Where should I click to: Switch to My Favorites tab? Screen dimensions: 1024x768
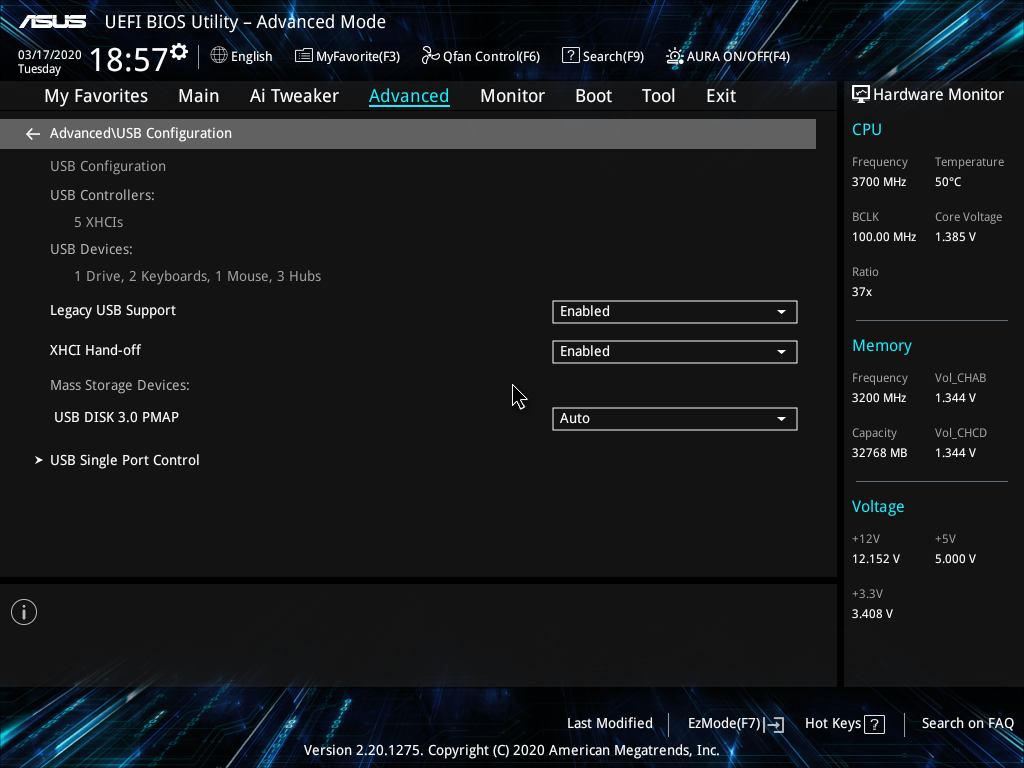click(96, 96)
